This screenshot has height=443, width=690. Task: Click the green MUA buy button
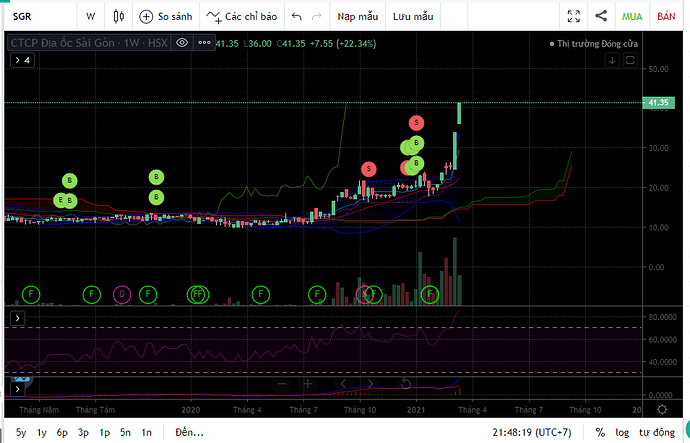[632, 17]
